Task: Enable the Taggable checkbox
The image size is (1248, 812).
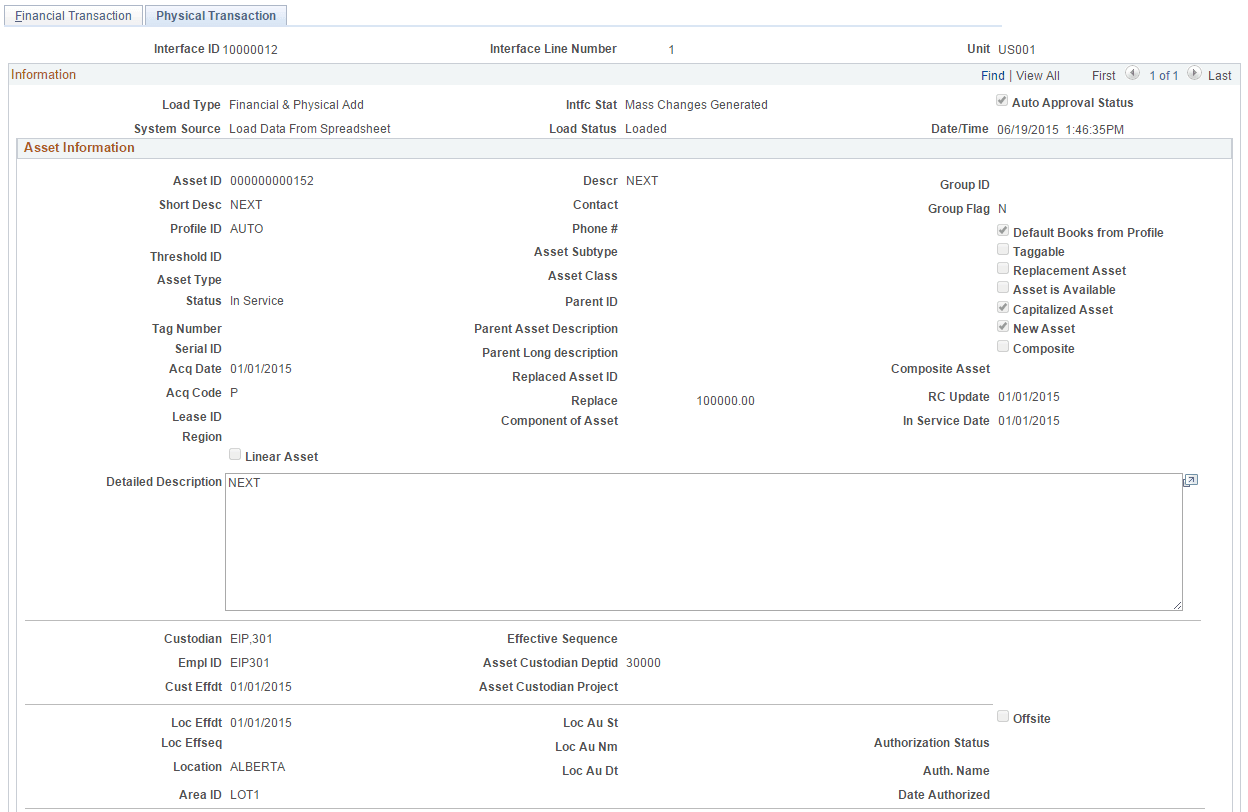Action: (1003, 249)
